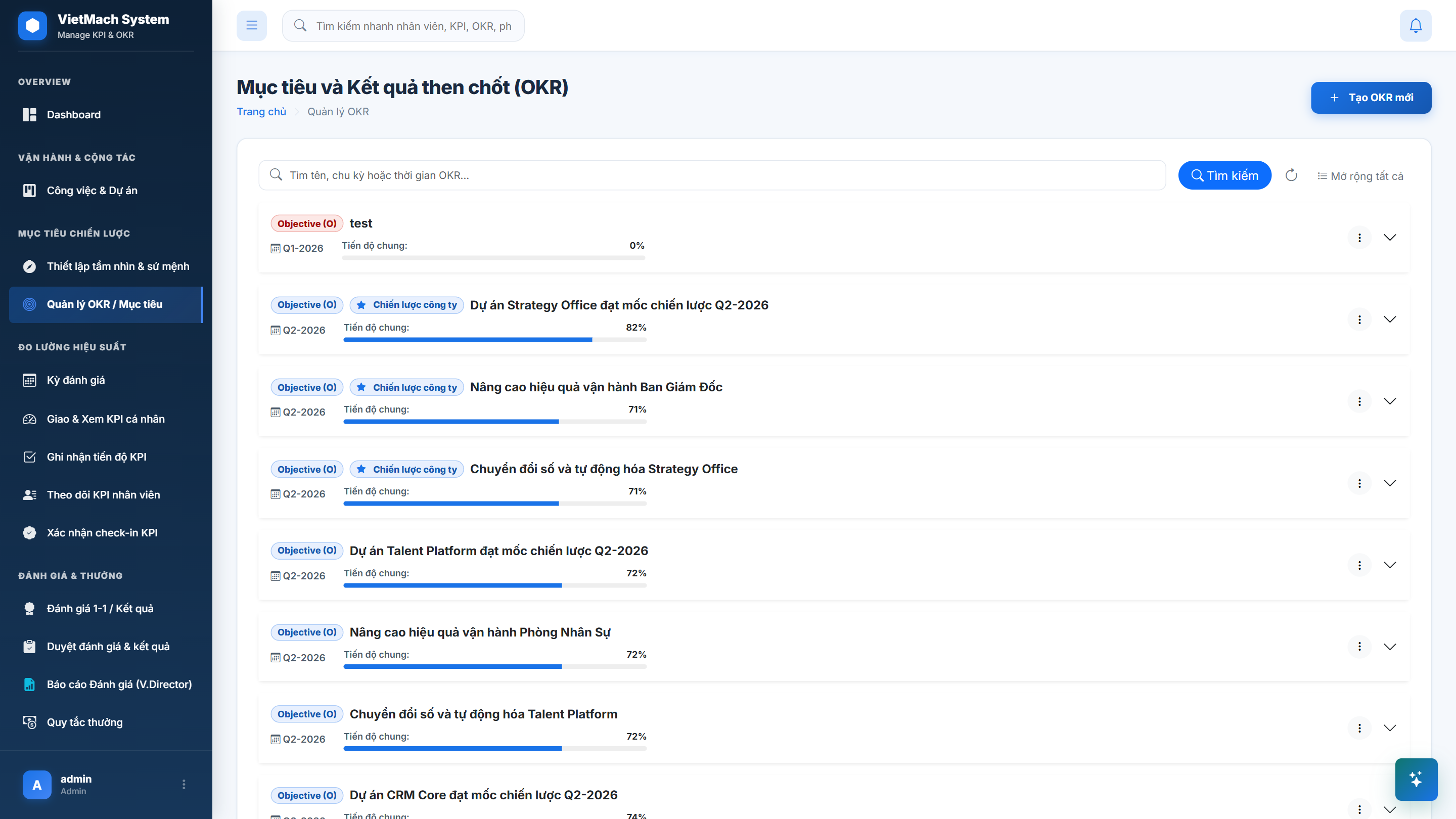Open Duyệt đánh giá & kết quả

(106, 647)
